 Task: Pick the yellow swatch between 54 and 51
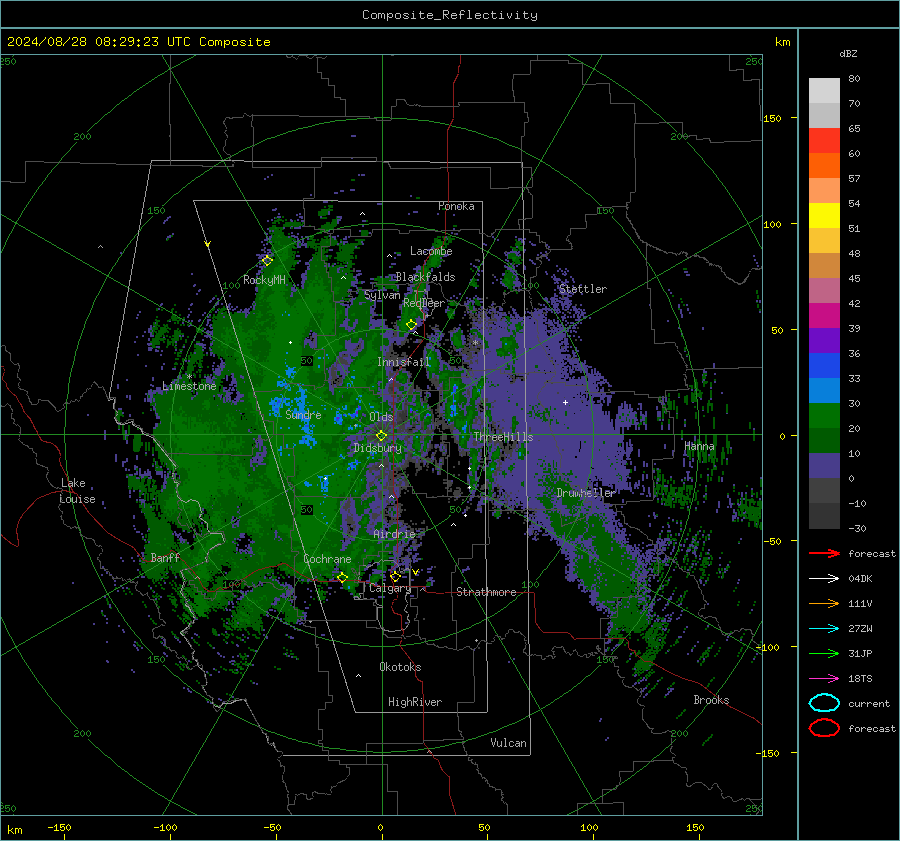(824, 215)
